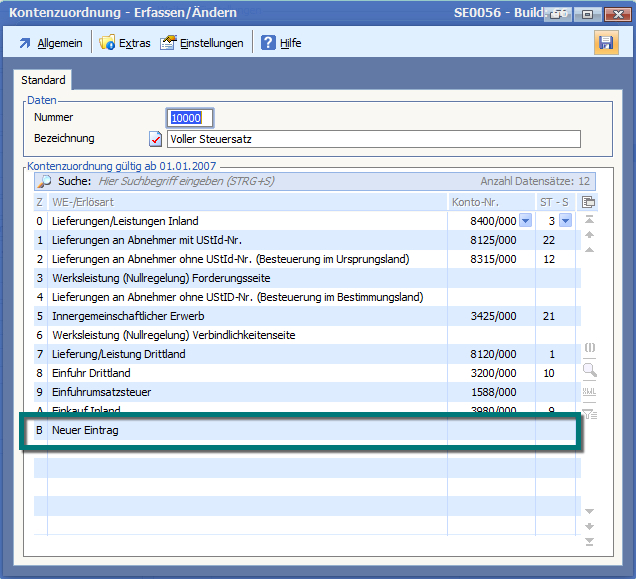Toggle the checkmark icon beside Bezeichnung
Screen dimensions: 636x579
click(155, 139)
